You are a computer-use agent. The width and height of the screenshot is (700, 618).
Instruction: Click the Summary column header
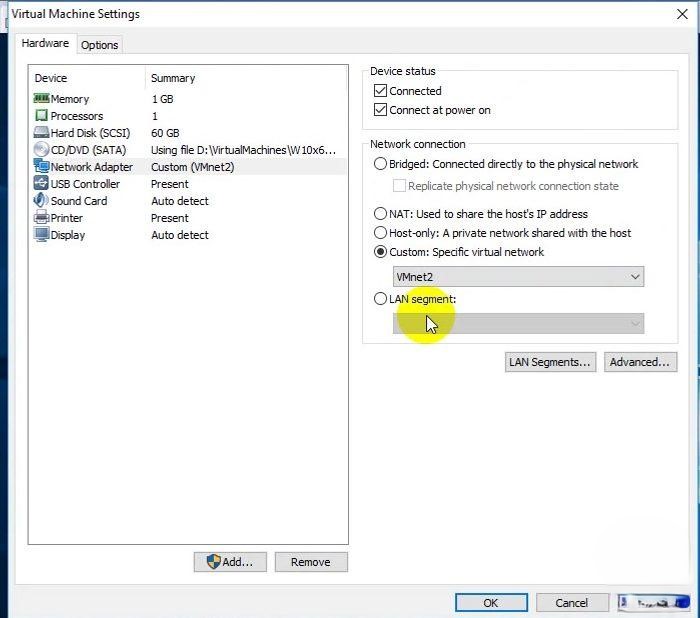[x=173, y=78]
